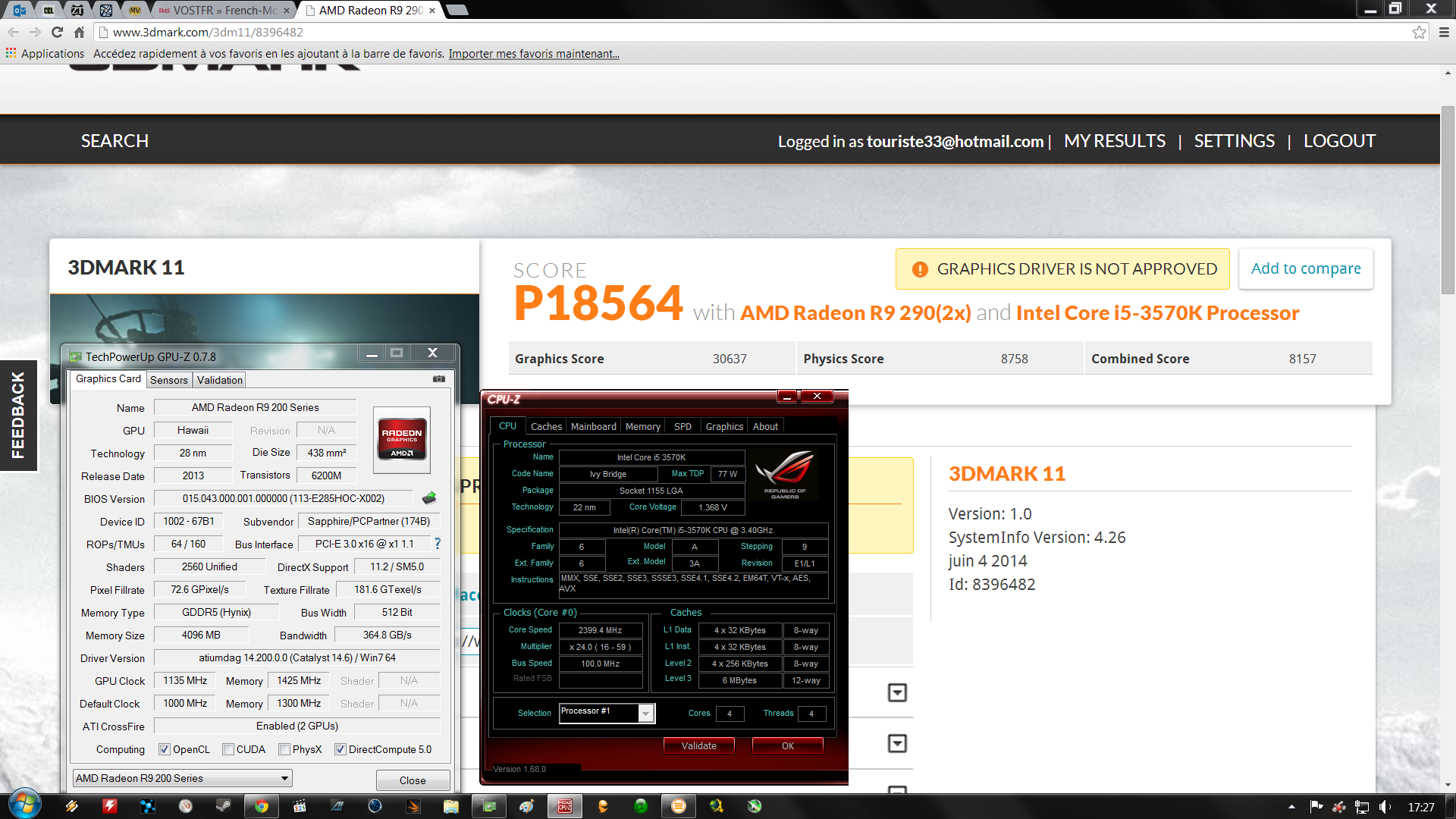
Task: Click Add to compare button
Action: tap(1306, 268)
